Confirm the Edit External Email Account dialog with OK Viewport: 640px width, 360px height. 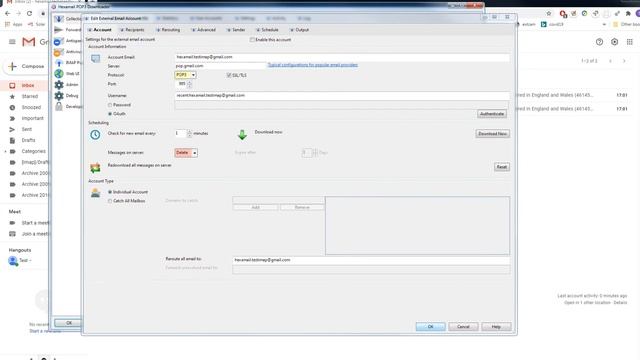click(431, 327)
